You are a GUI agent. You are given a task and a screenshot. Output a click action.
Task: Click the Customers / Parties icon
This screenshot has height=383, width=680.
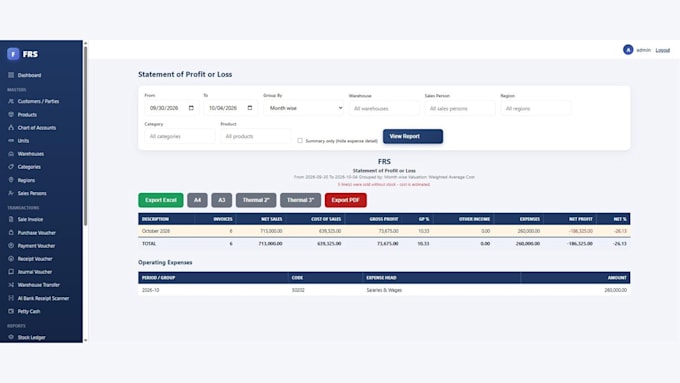click(11, 101)
